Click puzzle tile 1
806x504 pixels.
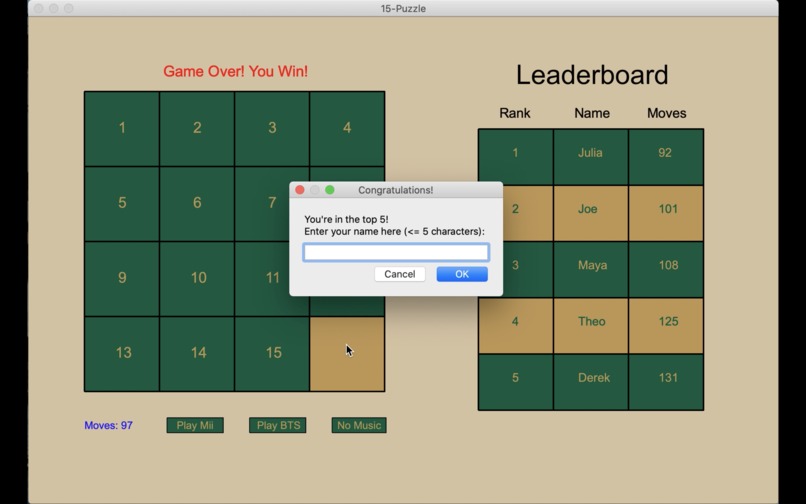(x=122, y=129)
